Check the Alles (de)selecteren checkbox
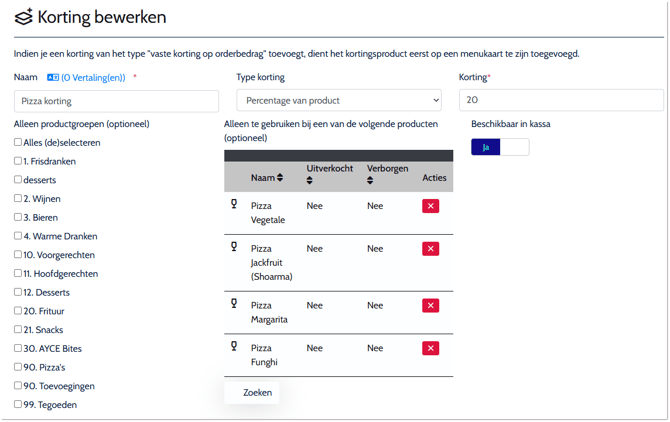Image resolution: width=670 pixels, height=422 pixels. pos(18,142)
